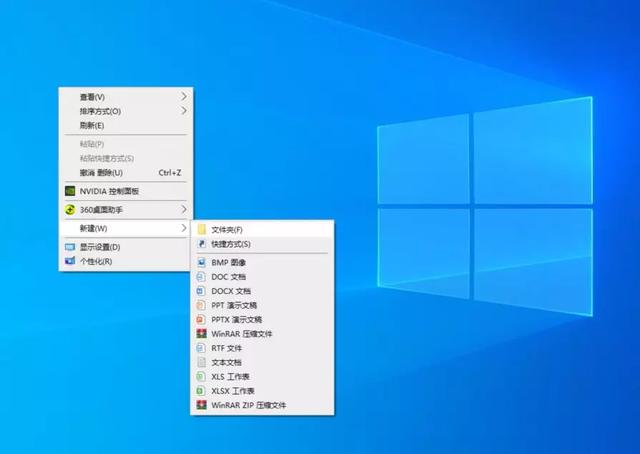
Task: Create a new DOCX 文档
Action: (x=228, y=291)
